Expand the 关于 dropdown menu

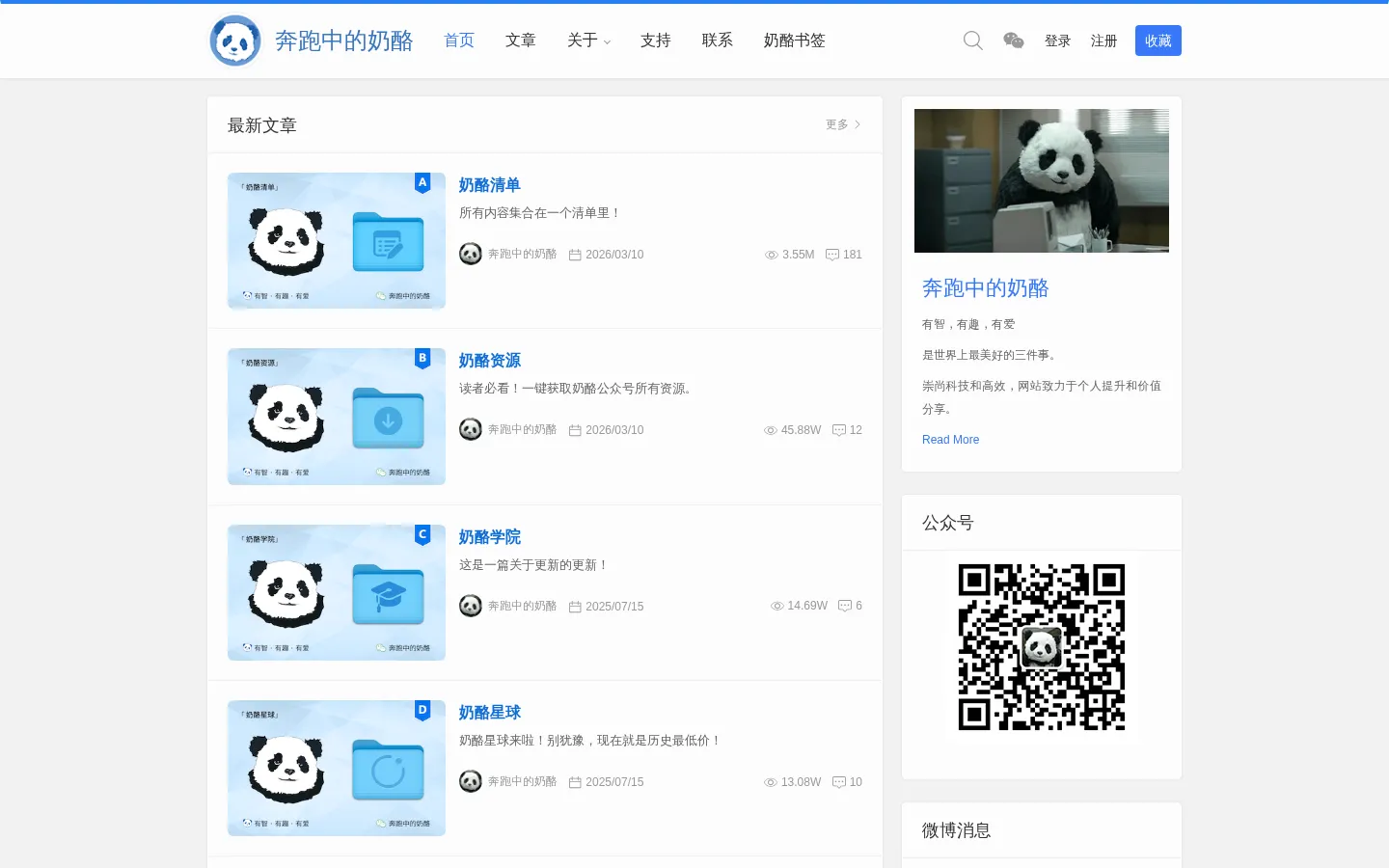click(588, 41)
